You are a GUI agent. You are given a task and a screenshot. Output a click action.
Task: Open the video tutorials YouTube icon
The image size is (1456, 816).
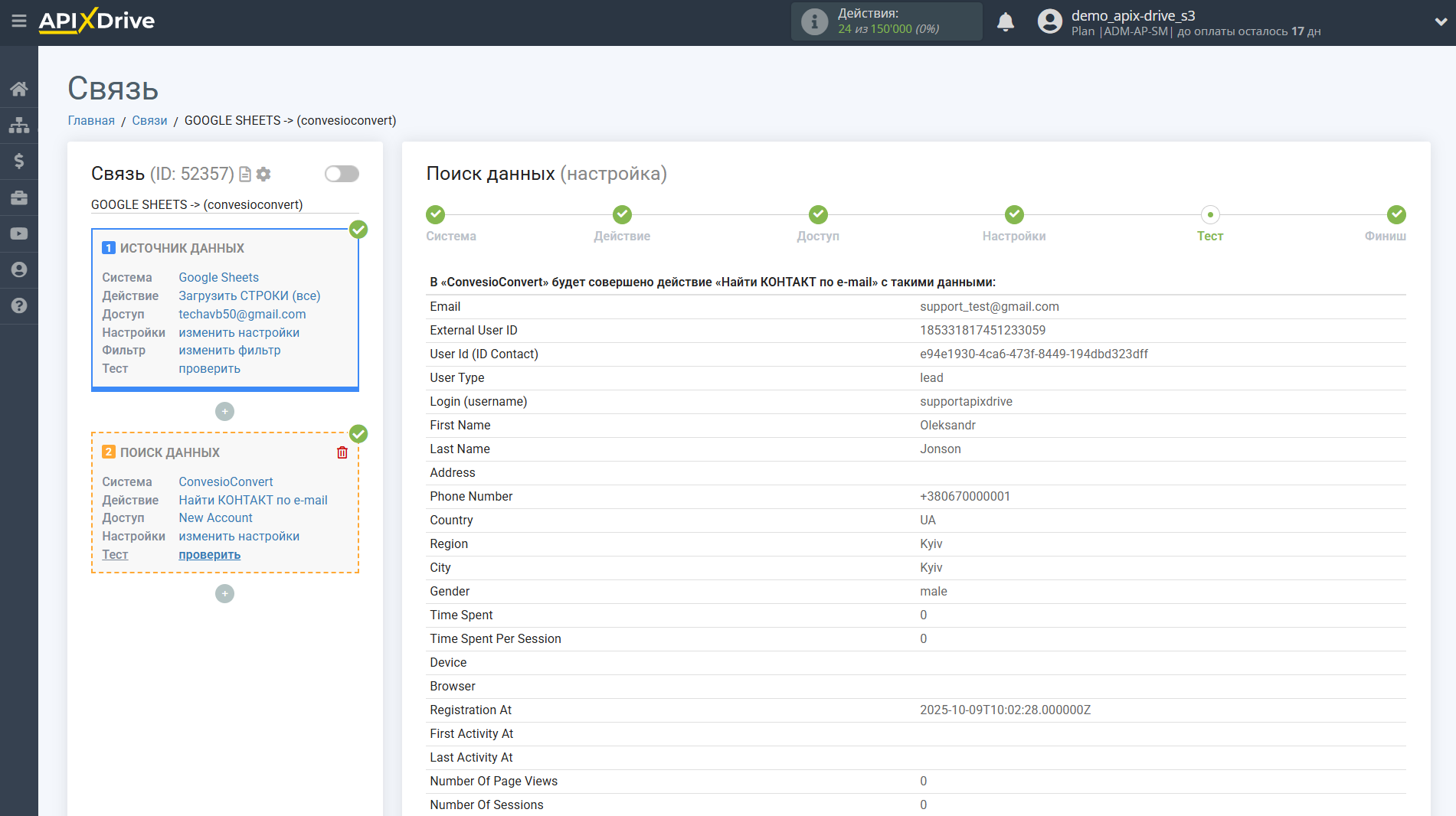click(19, 233)
